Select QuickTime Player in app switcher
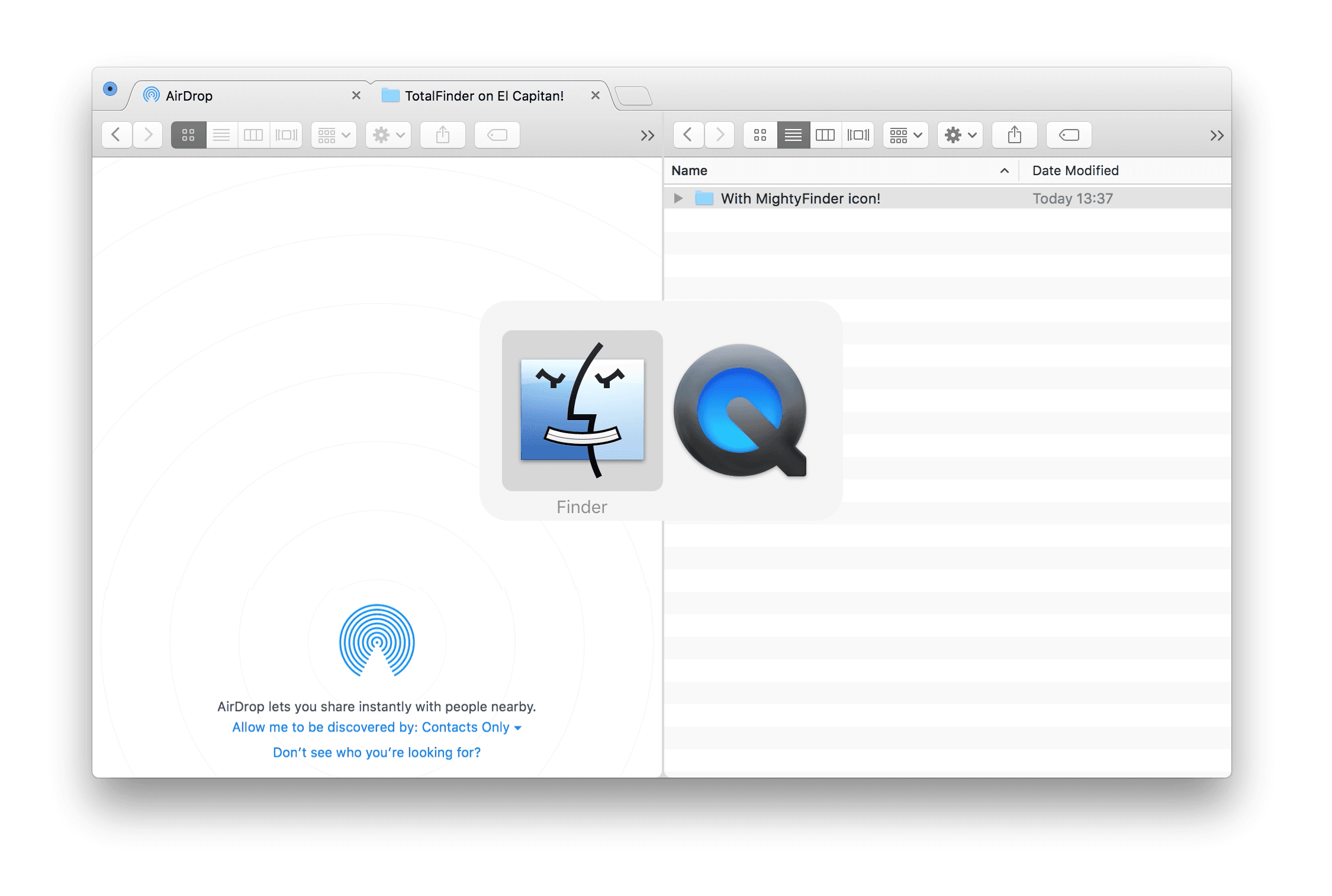 [x=741, y=410]
